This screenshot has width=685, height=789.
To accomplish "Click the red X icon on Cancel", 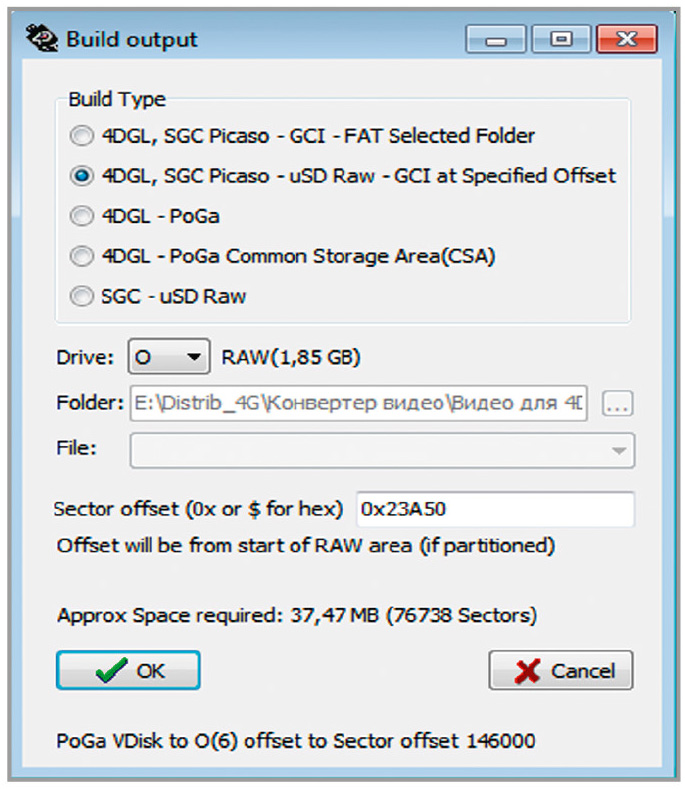I will coord(527,671).
